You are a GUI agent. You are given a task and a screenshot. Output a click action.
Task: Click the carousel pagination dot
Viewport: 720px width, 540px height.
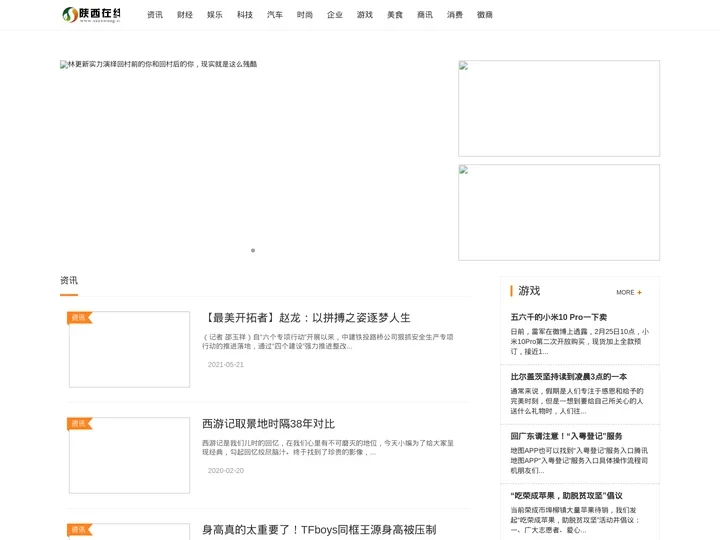tap(253, 250)
